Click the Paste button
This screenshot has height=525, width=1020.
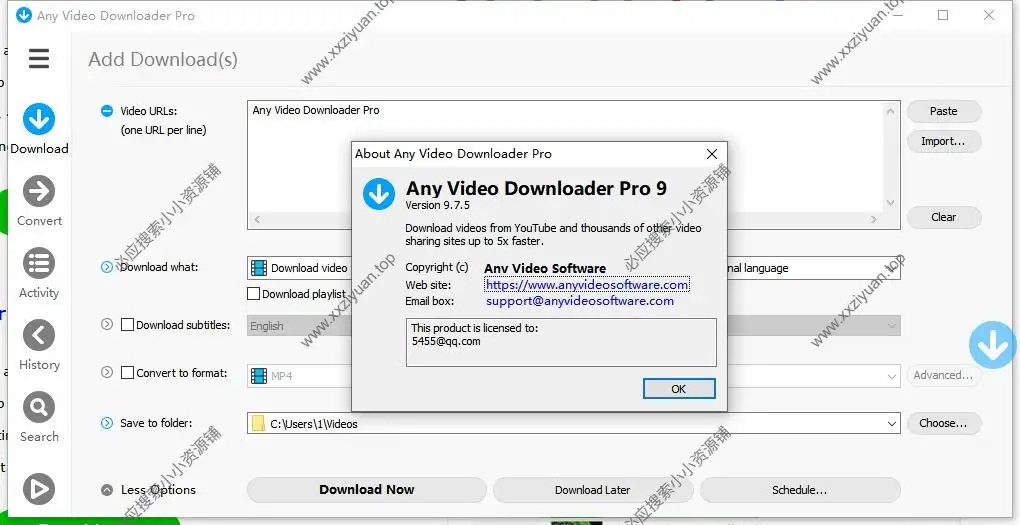tap(944, 111)
